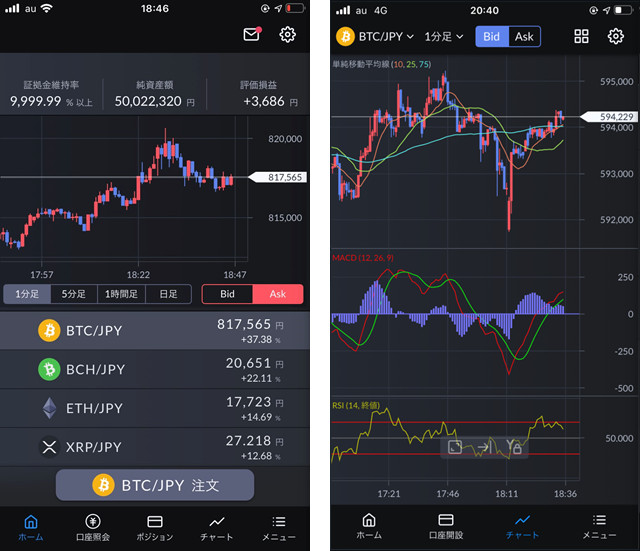The height and width of the screenshot is (551, 640).
Task: Open the mail inbox with red notification dot
Action: pyautogui.click(x=251, y=35)
